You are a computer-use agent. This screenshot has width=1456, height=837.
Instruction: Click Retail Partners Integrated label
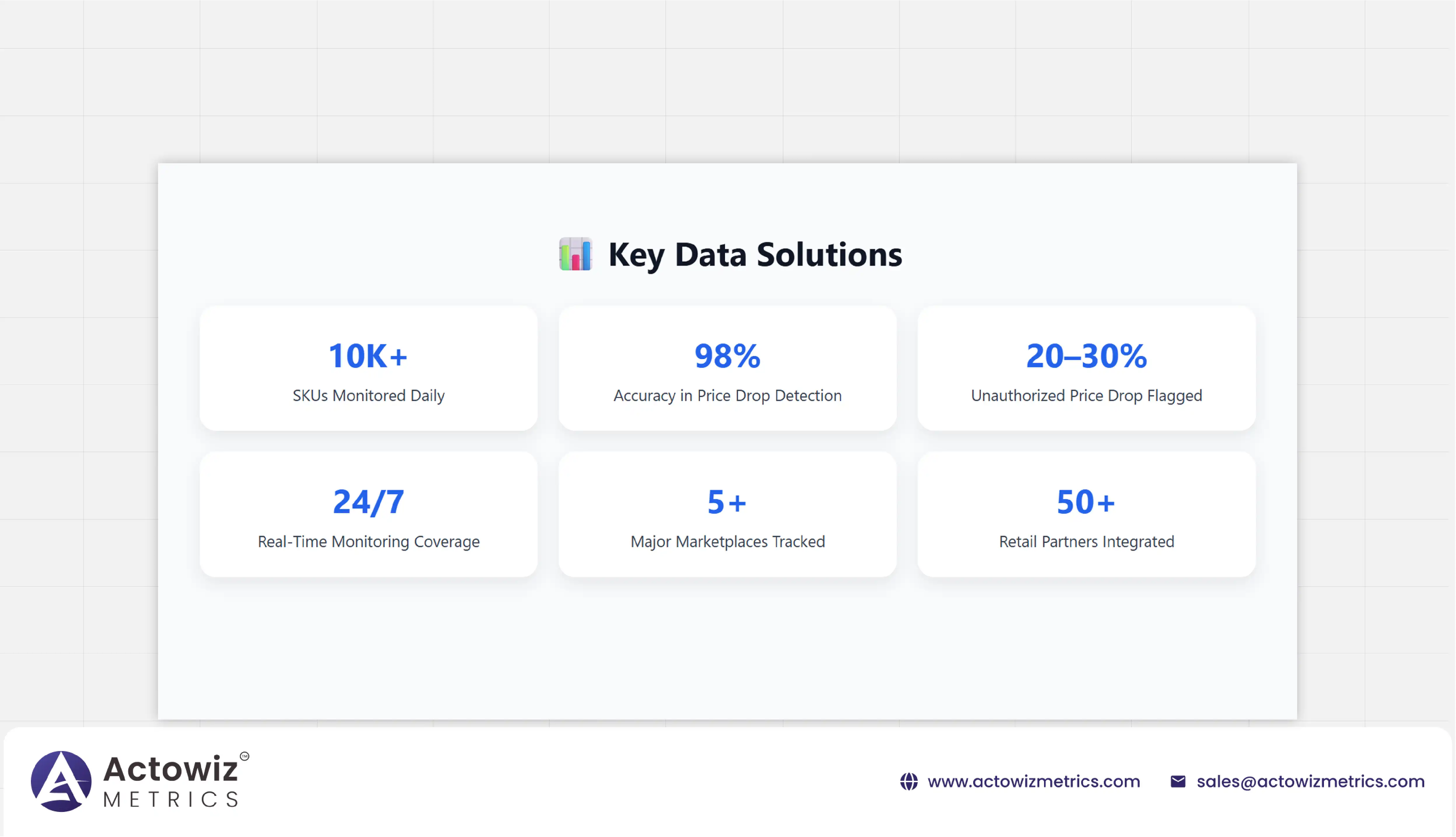point(1086,541)
